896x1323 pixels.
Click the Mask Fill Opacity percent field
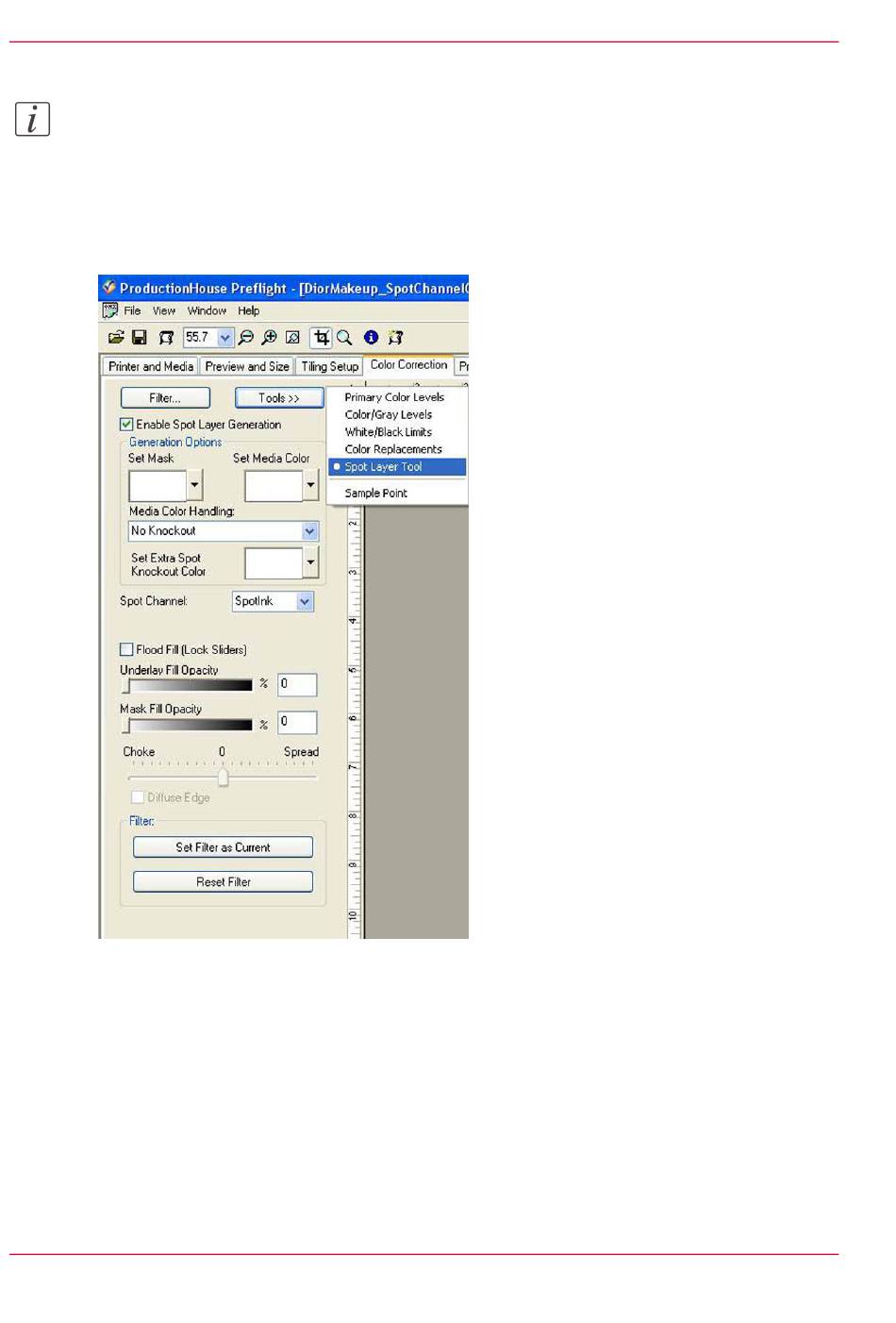pos(297,722)
